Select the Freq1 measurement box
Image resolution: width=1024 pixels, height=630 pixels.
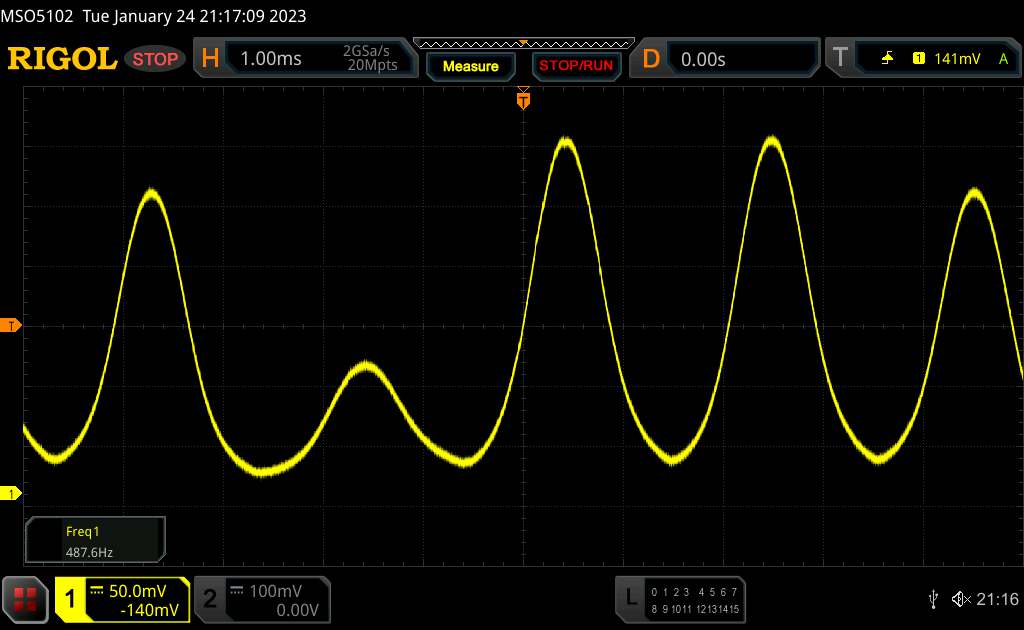pos(95,540)
